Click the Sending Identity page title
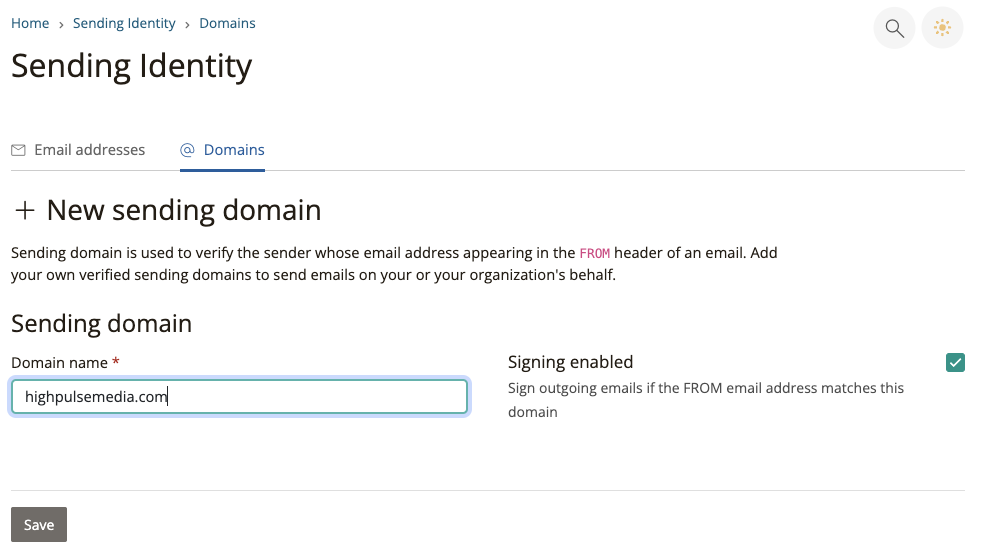 point(131,66)
